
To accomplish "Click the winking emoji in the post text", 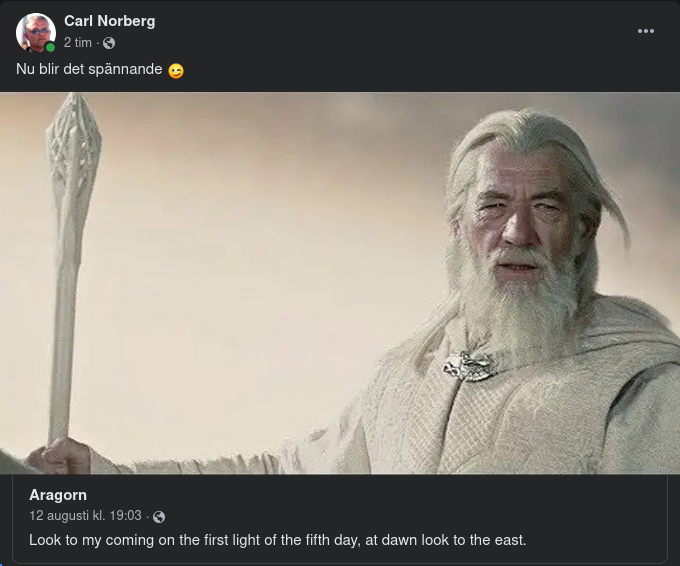I will click(176, 71).
